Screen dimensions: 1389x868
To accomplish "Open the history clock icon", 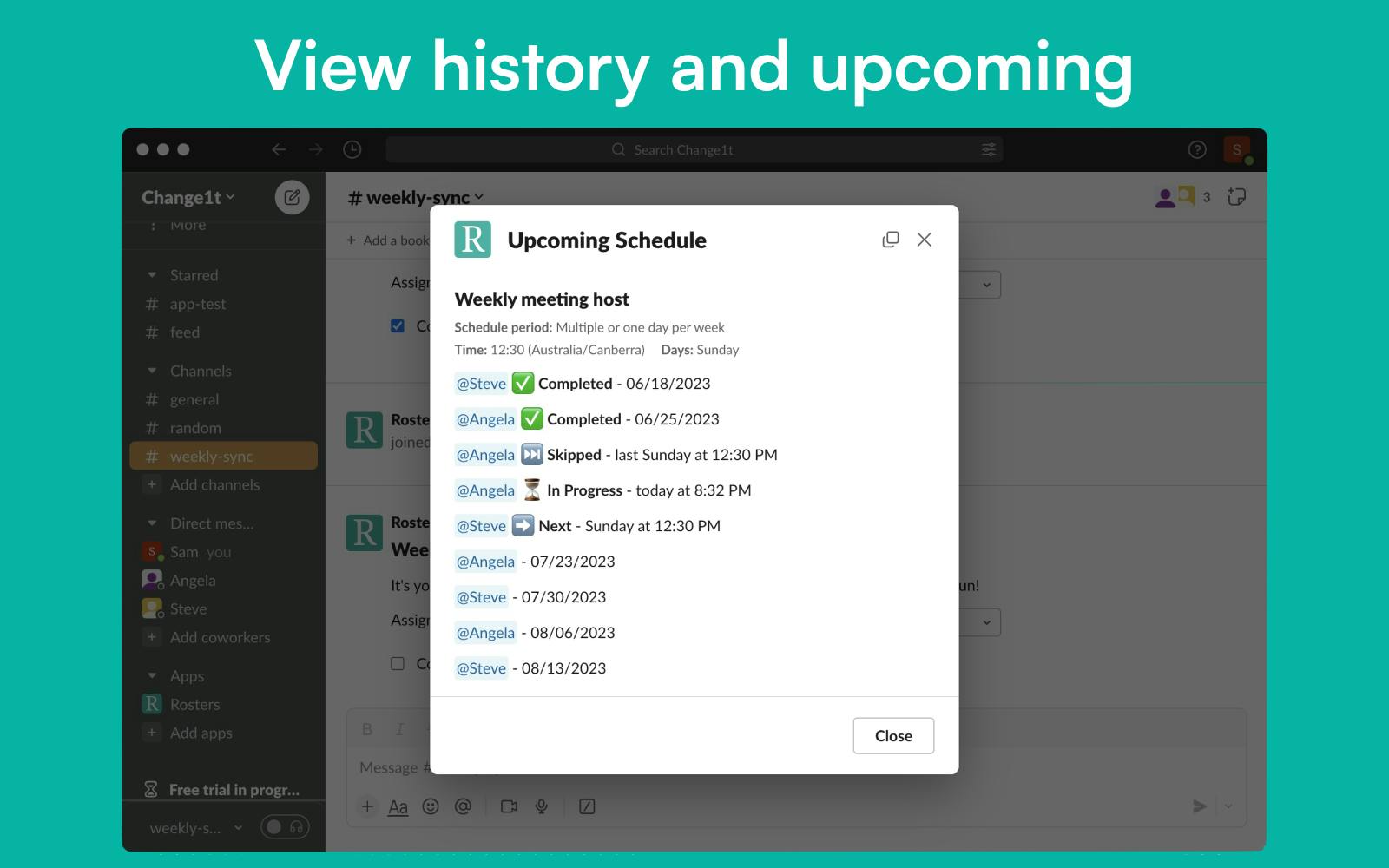I will tap(352, 149).
